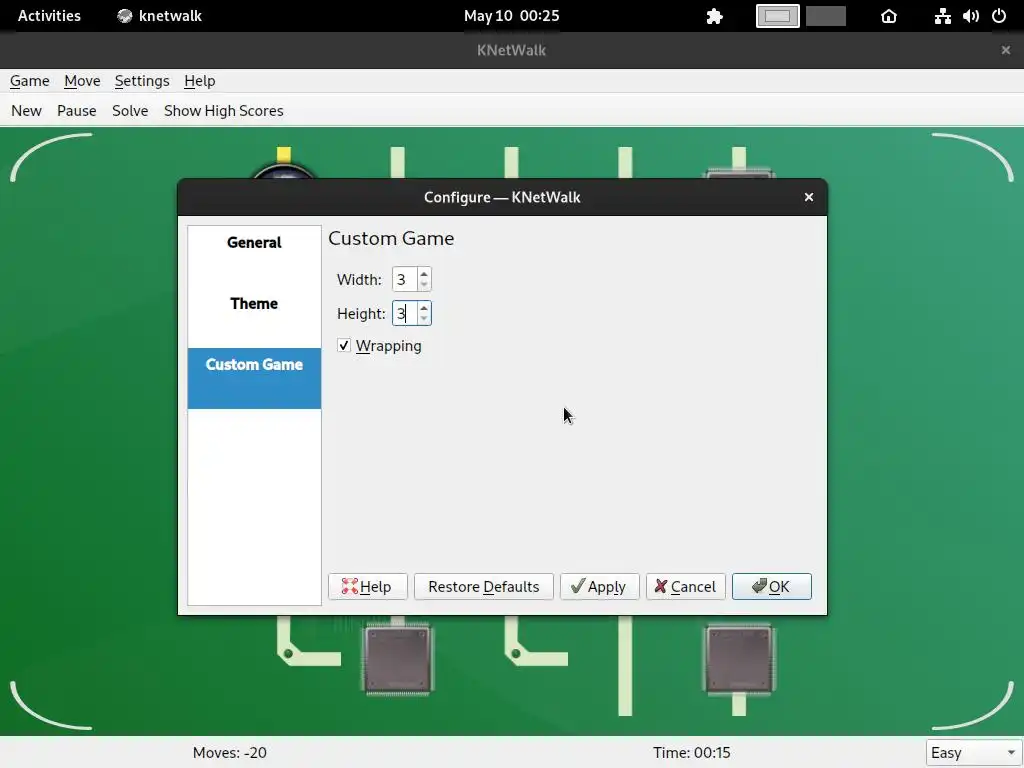
Task: Click the knetwalk app menu icon
Action: pyautogui.click(x=124, y=16)
